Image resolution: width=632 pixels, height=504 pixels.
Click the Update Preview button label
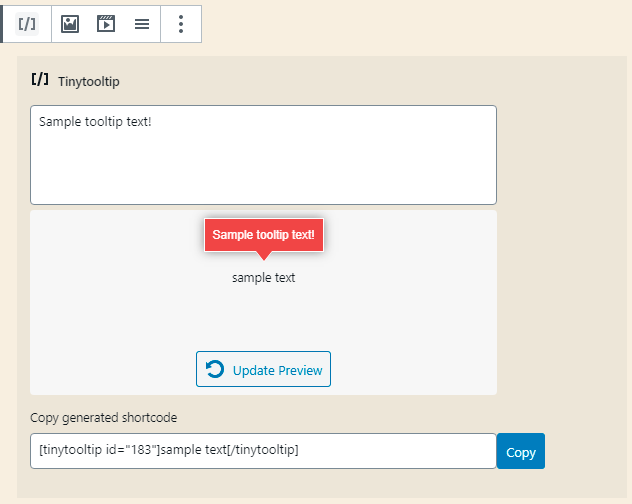[277, 370]
